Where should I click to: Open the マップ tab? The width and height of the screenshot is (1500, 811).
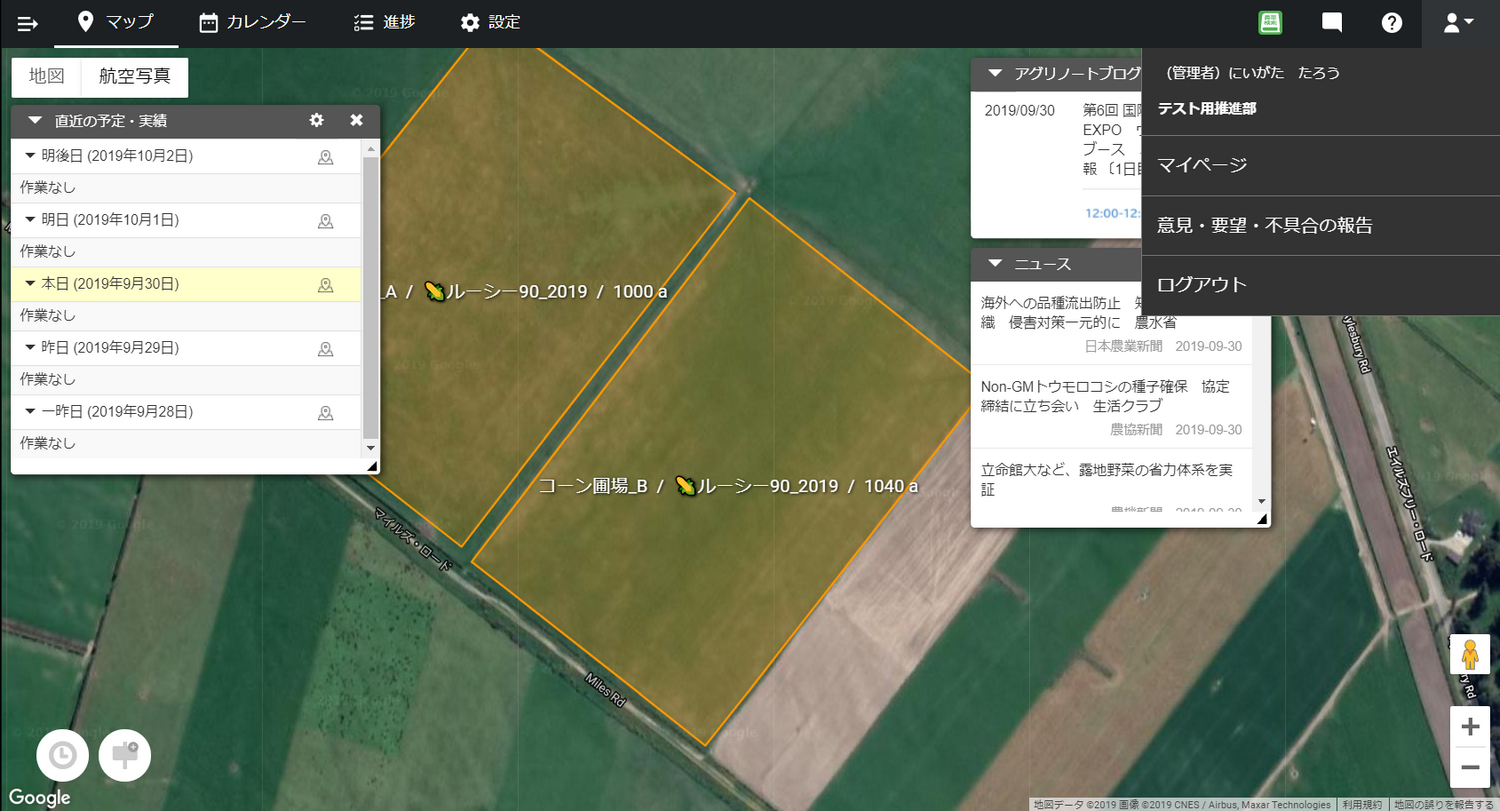pos(116,22)
